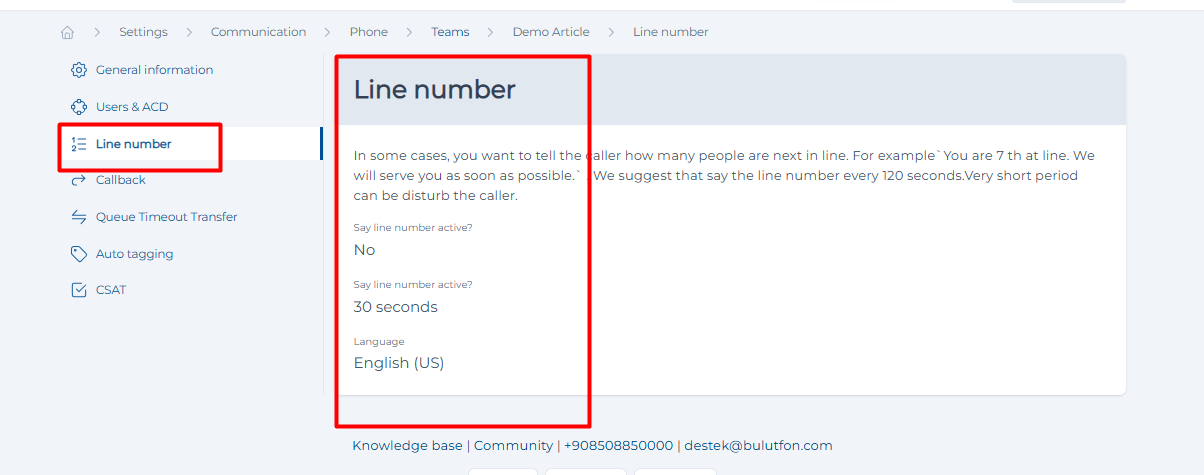Click the CSAT checkbox icon

click(79, 290)
